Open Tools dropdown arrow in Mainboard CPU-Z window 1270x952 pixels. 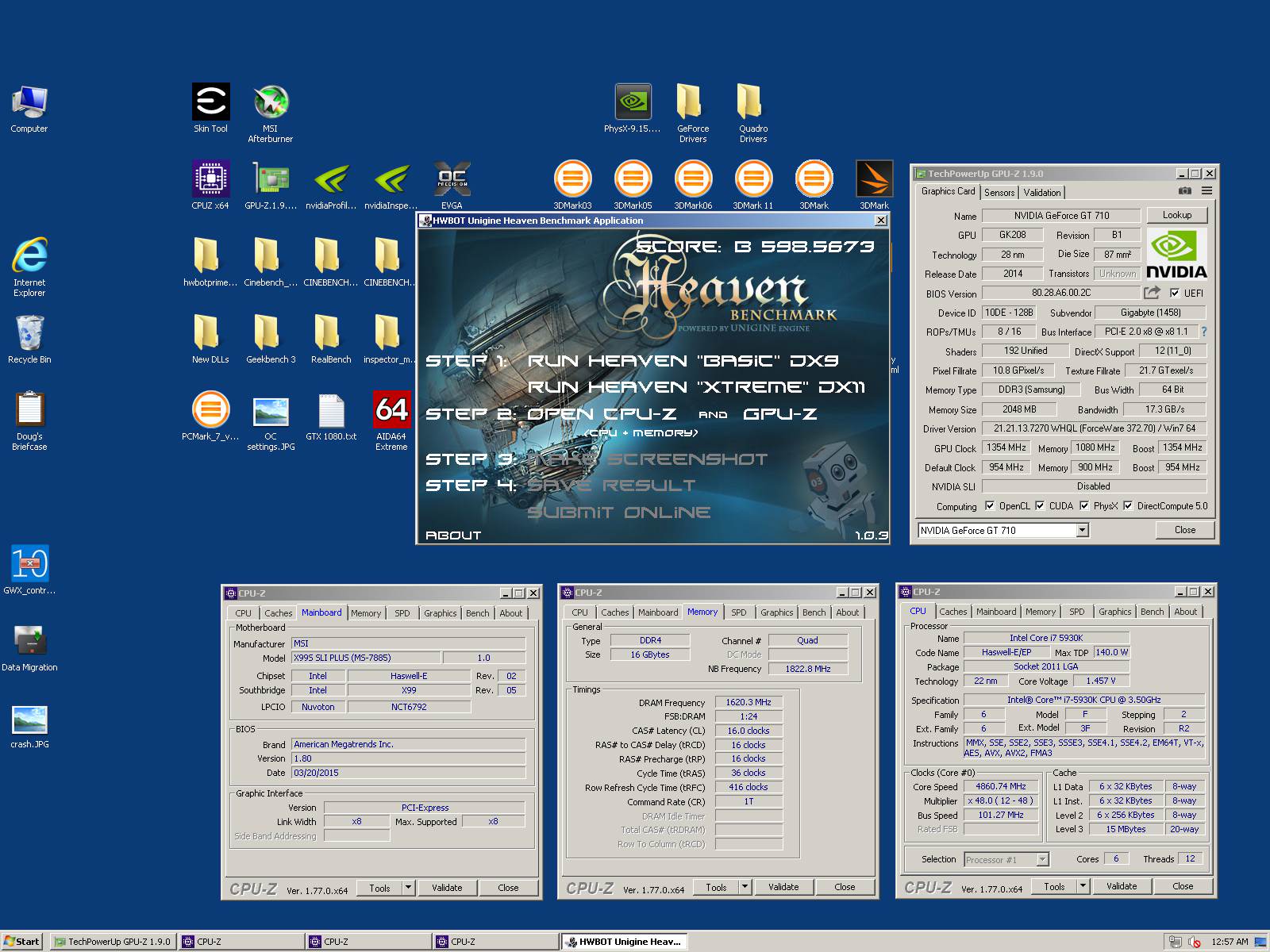408,888
